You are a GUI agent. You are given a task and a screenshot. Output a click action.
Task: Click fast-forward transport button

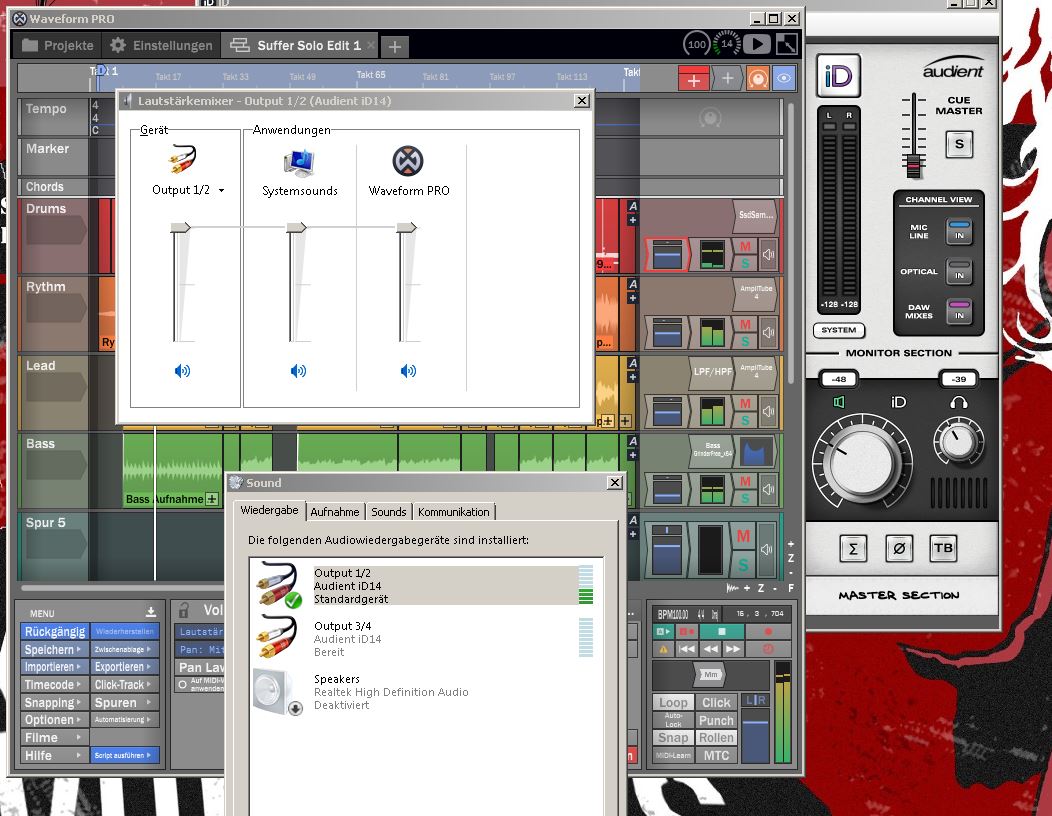[733, 649]
